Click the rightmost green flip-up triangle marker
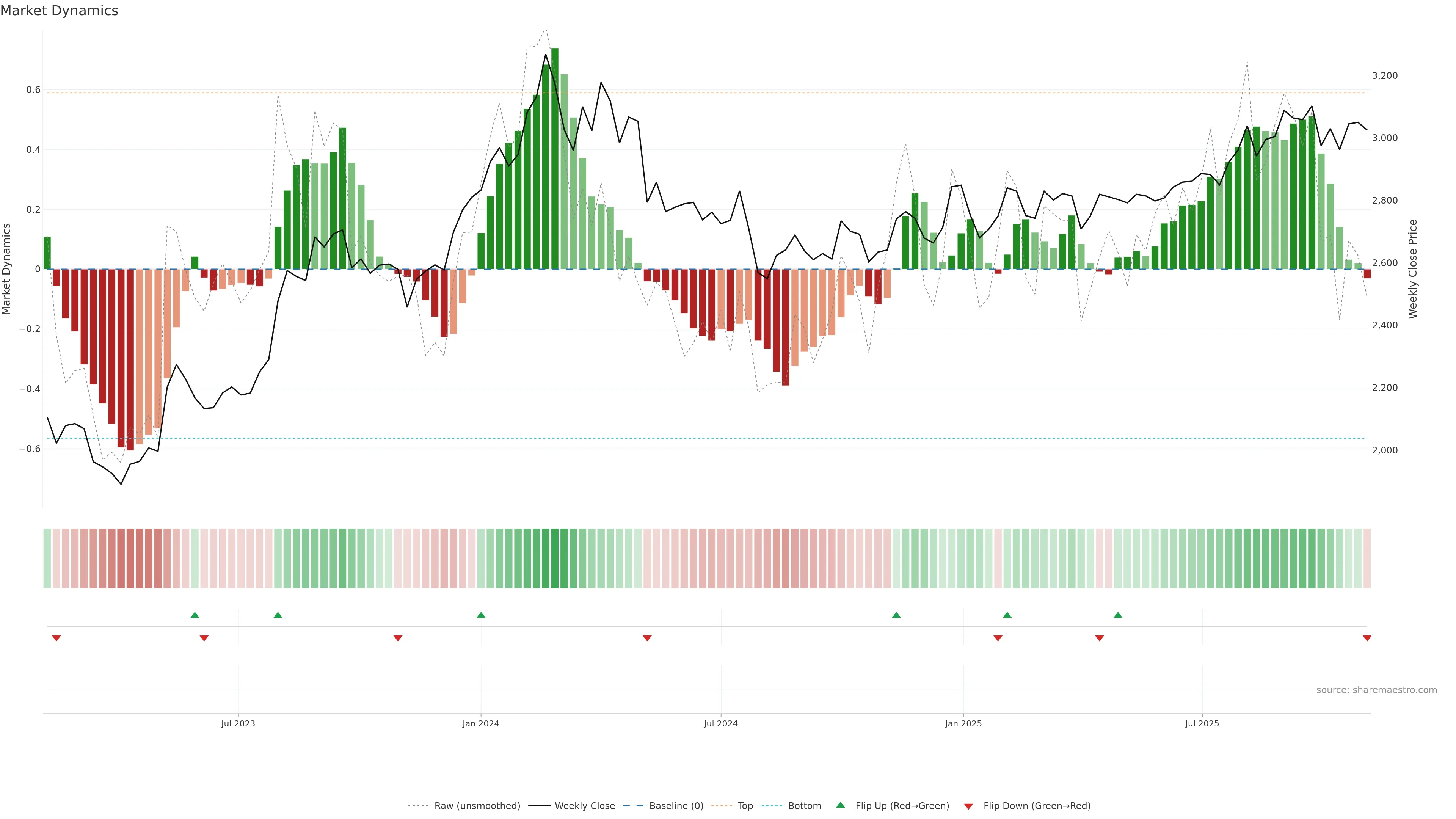This screenshot has height=819, width=1456. [x=1118, y=615]
